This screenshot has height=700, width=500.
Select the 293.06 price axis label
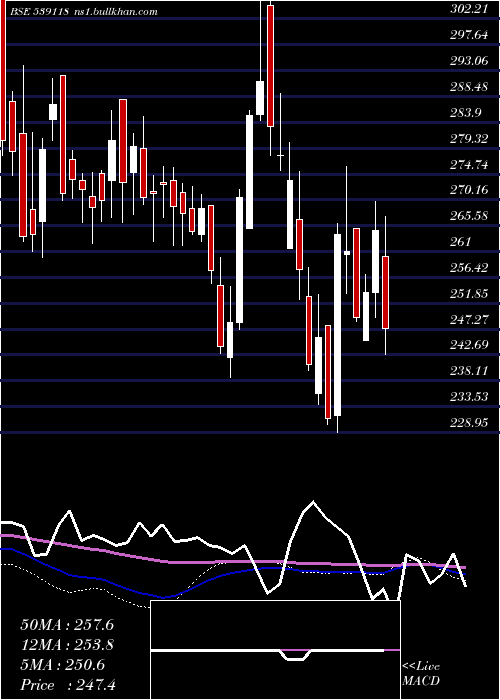tap(468, 60)
